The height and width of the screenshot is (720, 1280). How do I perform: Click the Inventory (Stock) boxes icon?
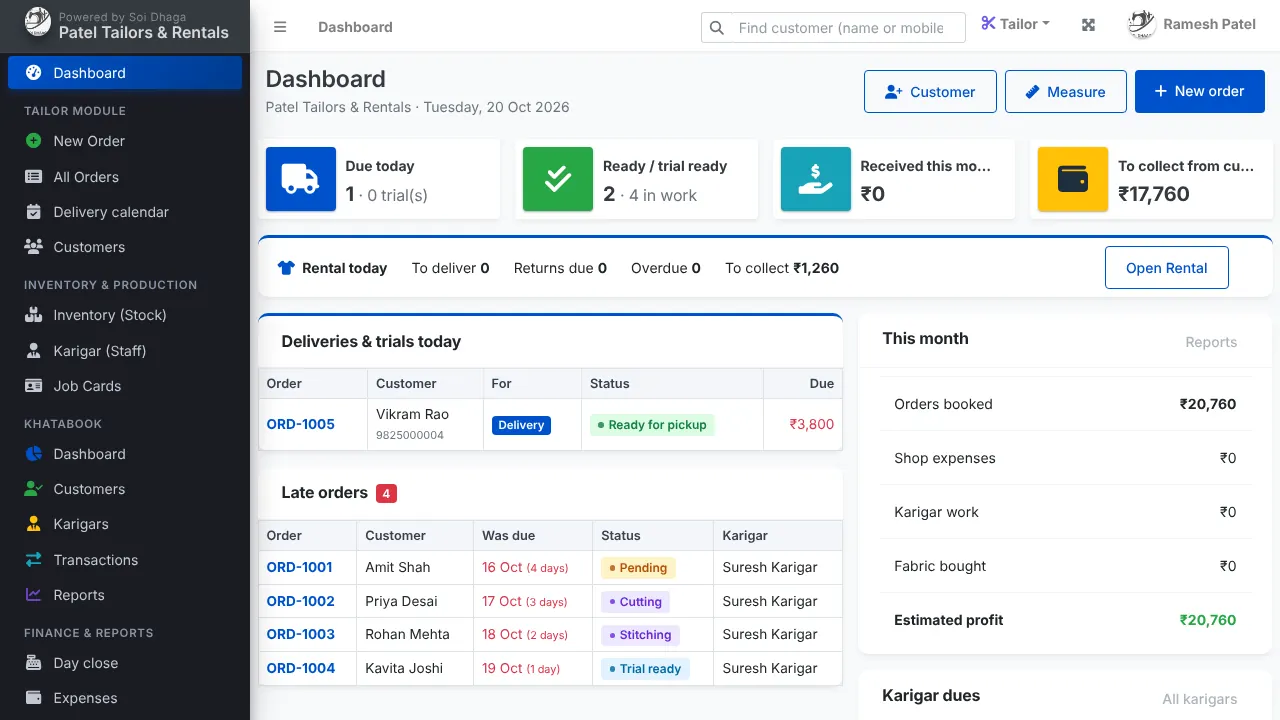(33, 315)
